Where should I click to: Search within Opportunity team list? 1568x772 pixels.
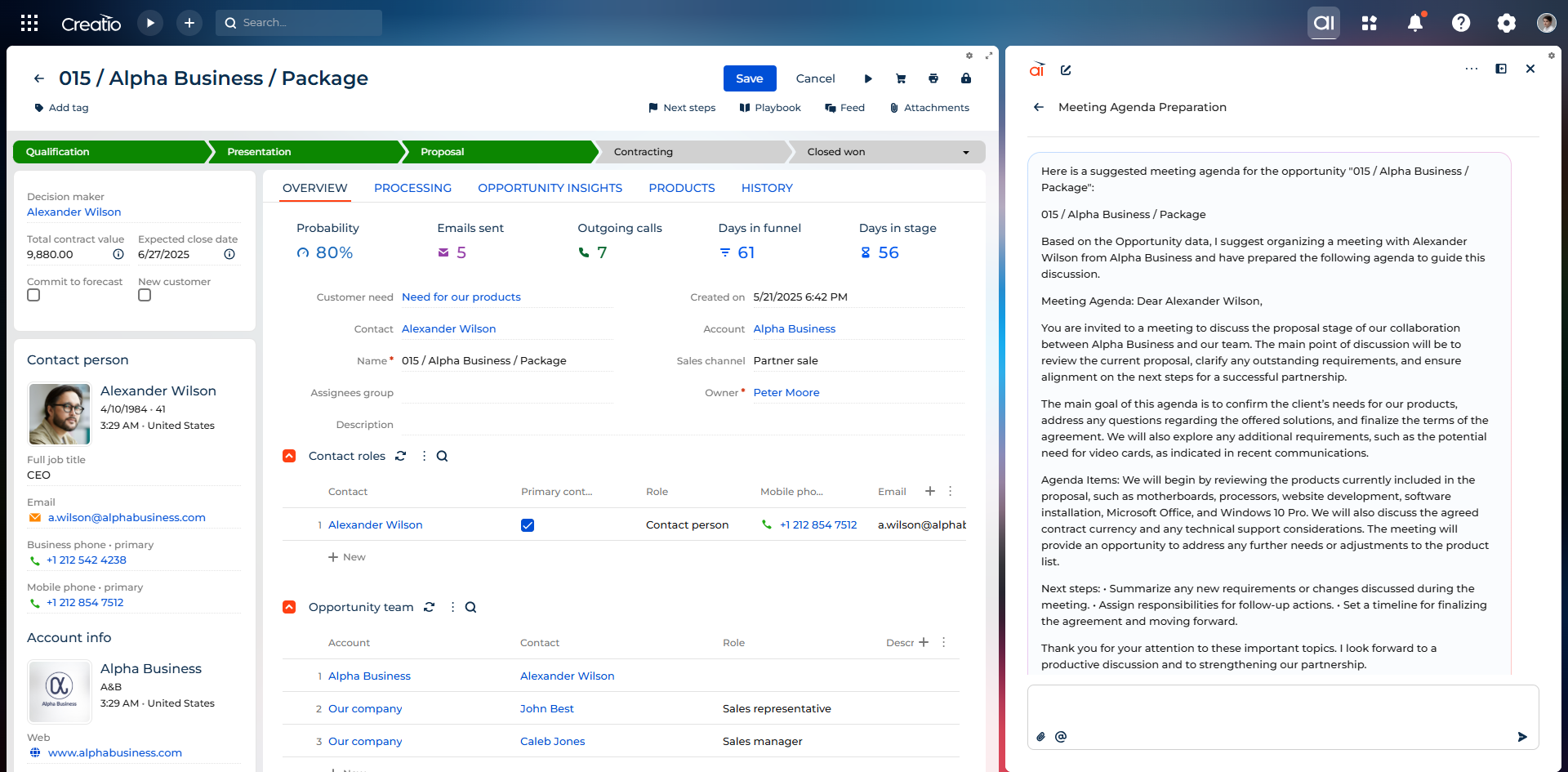470,607
